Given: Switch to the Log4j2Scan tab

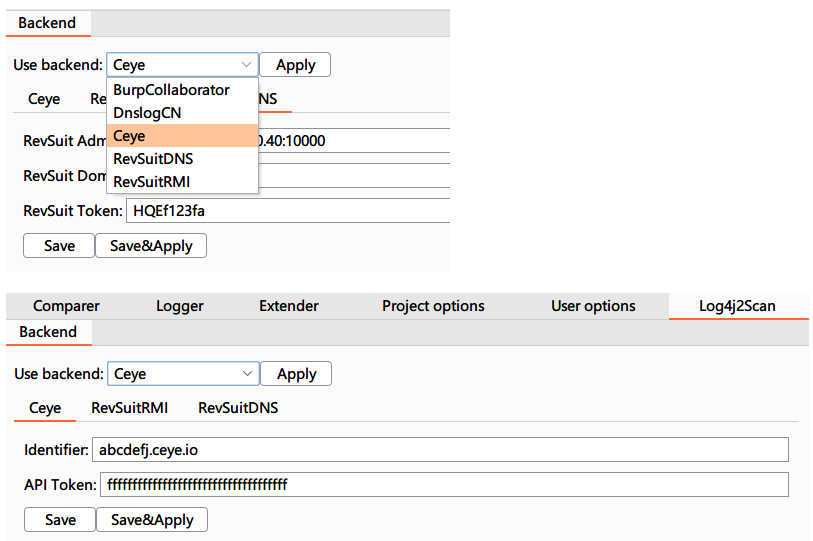Looking at the screenshot, I should 737,306.
